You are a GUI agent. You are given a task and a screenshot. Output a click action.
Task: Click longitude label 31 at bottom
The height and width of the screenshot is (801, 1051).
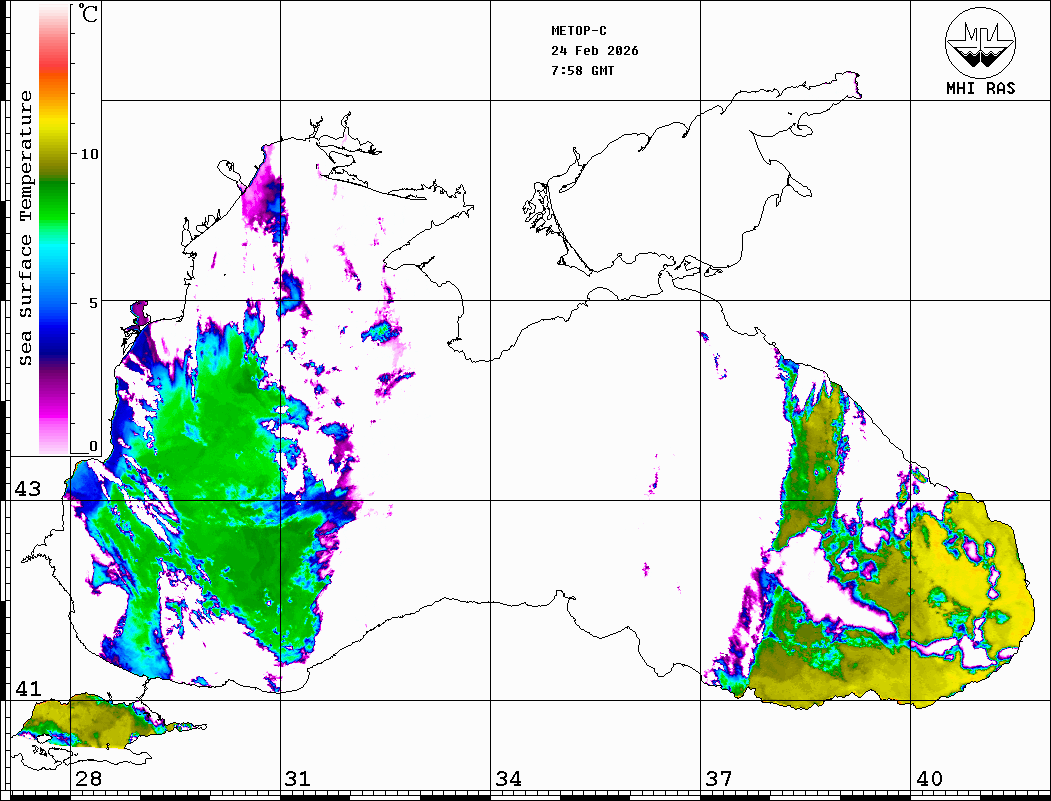(298, 779)
